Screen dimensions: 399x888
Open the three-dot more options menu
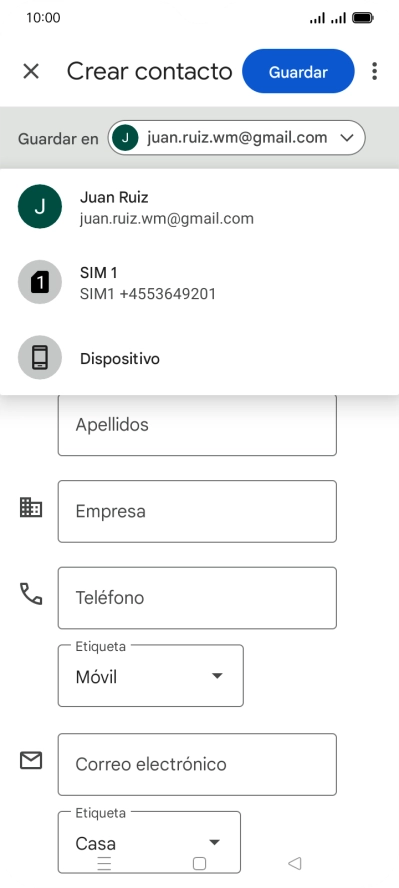click(374, 71)
